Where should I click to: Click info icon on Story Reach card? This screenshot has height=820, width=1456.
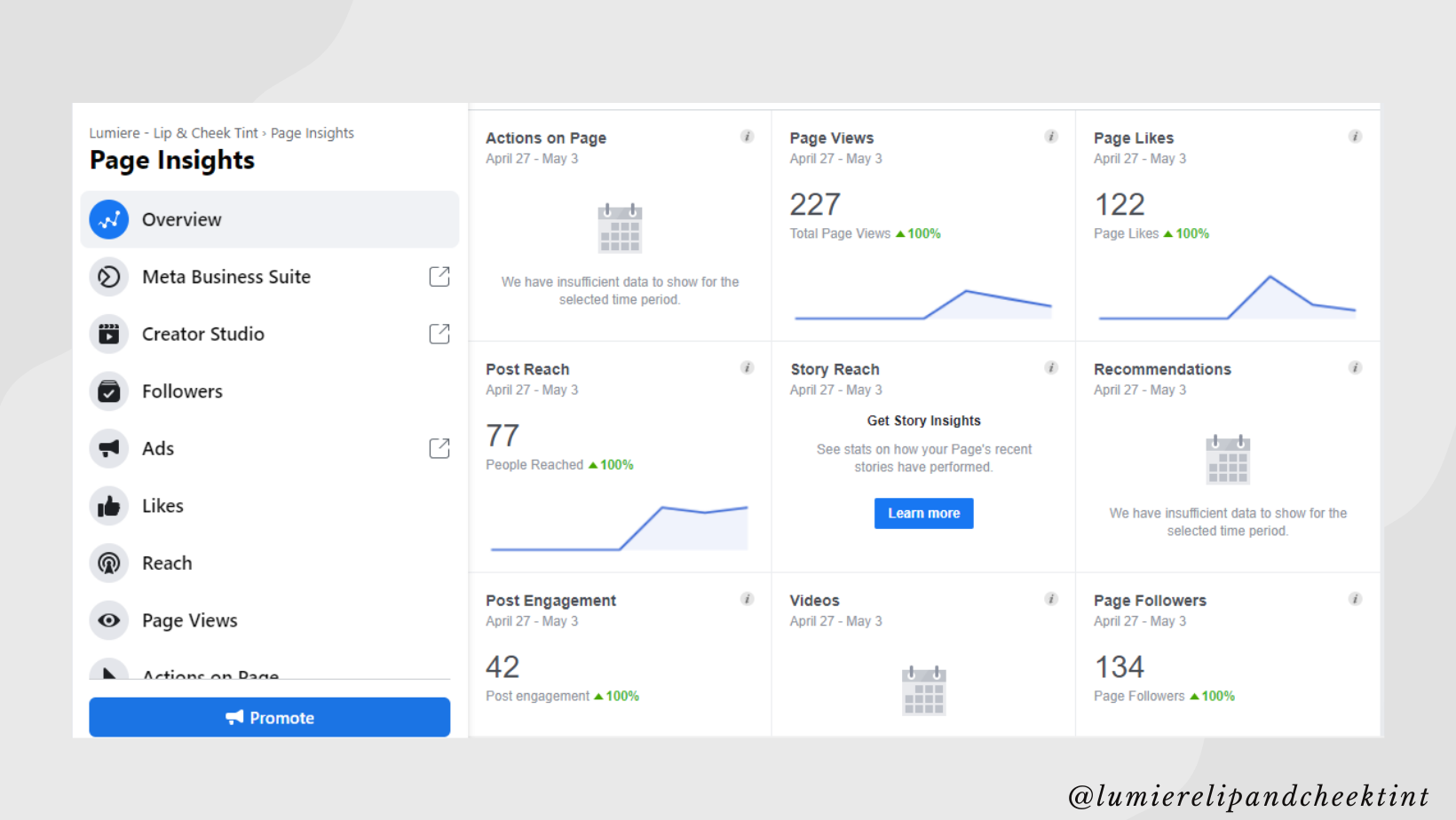(1051, 367)
